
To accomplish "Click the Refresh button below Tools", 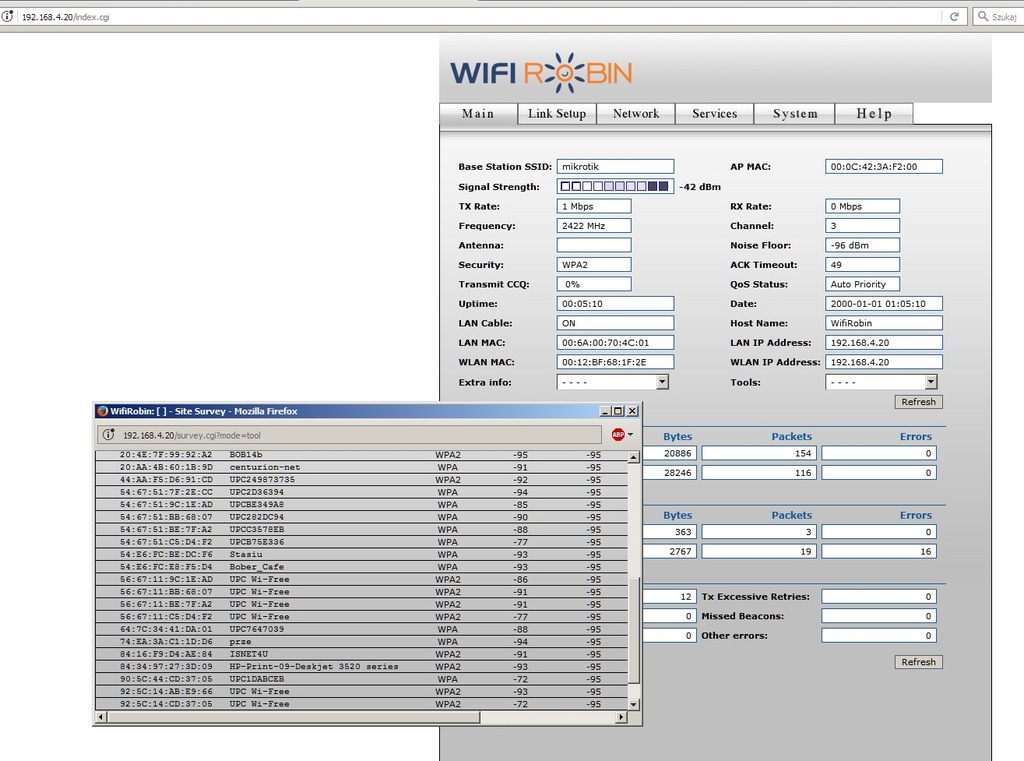I will [x=918, y=402].
